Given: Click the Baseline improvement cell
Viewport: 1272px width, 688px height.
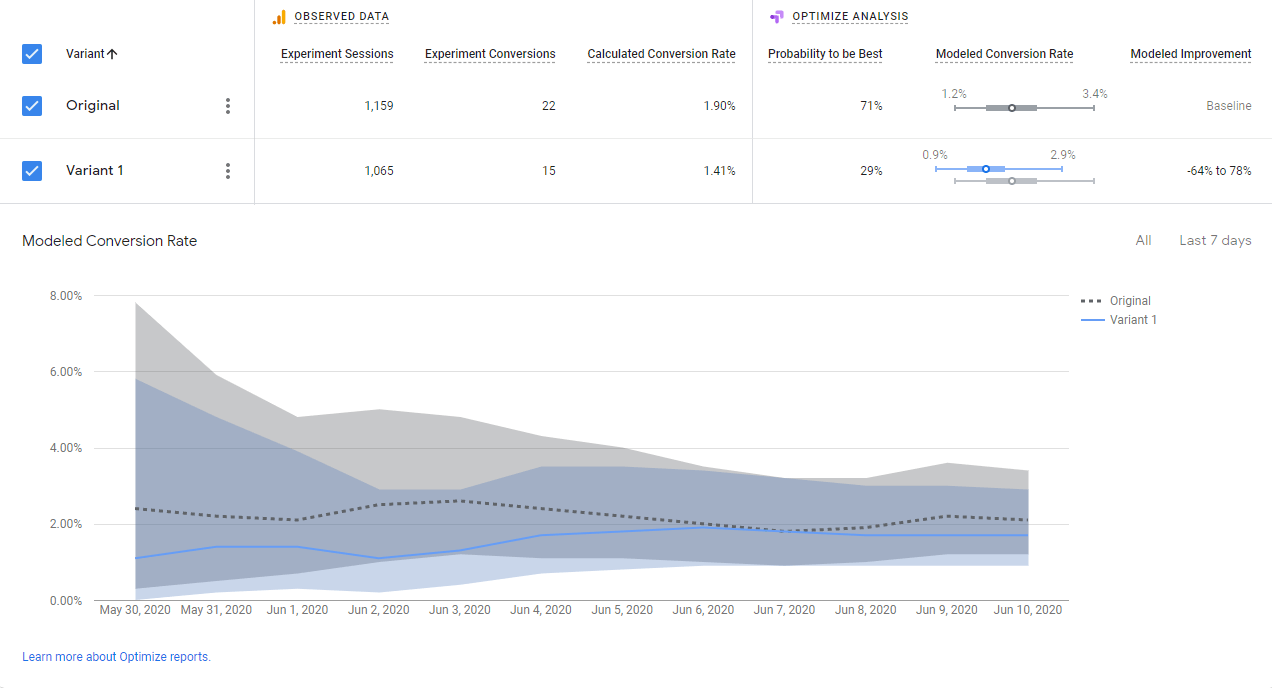Looking at the screenshot, I should (x=1228, y=106).
